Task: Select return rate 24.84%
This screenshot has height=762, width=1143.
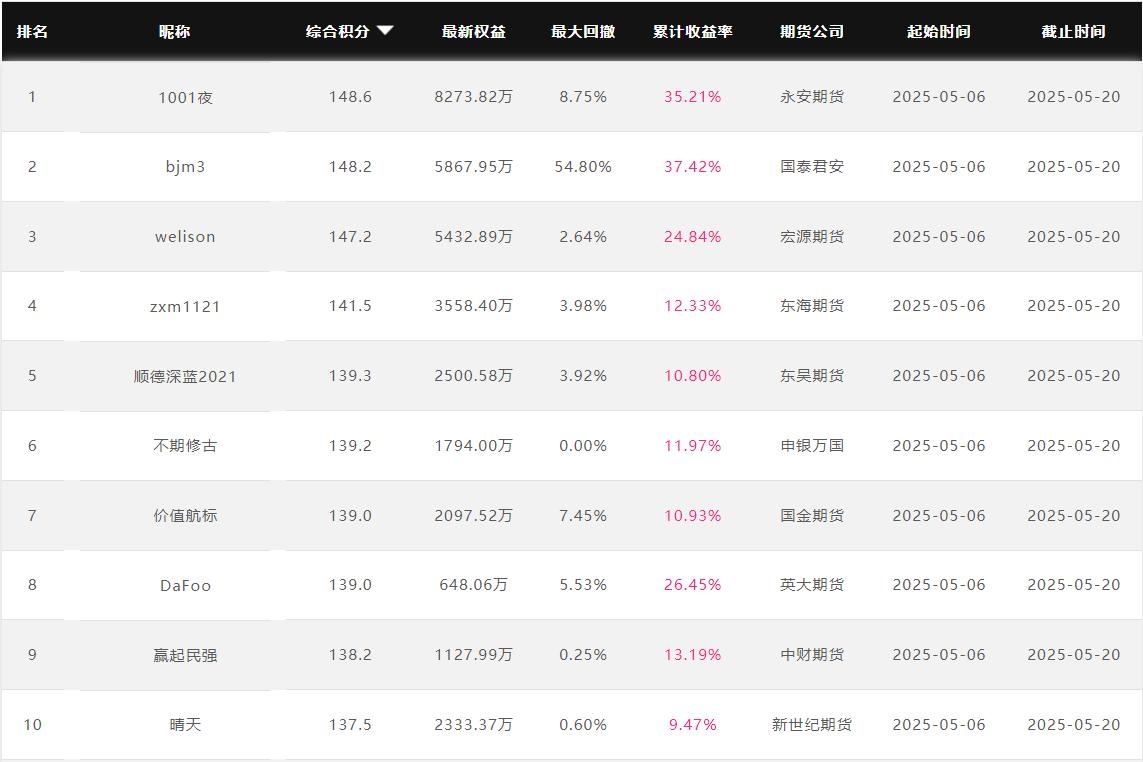Action: 693,237
